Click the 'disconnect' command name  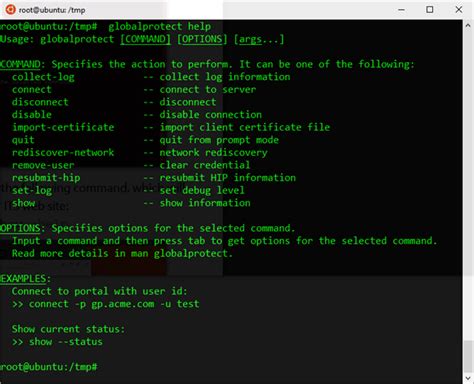[x=40, y=102]
